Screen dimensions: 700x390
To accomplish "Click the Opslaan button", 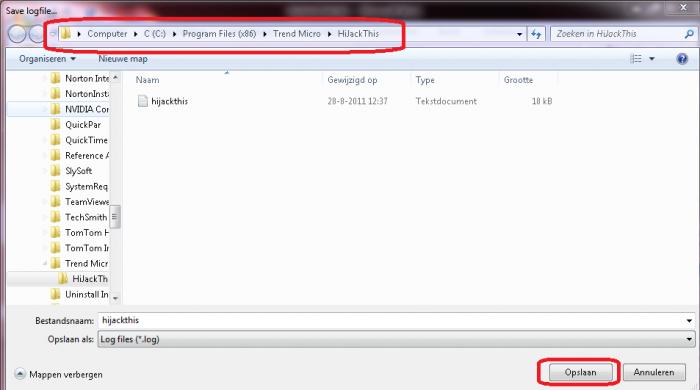I will tap(580, 373).
